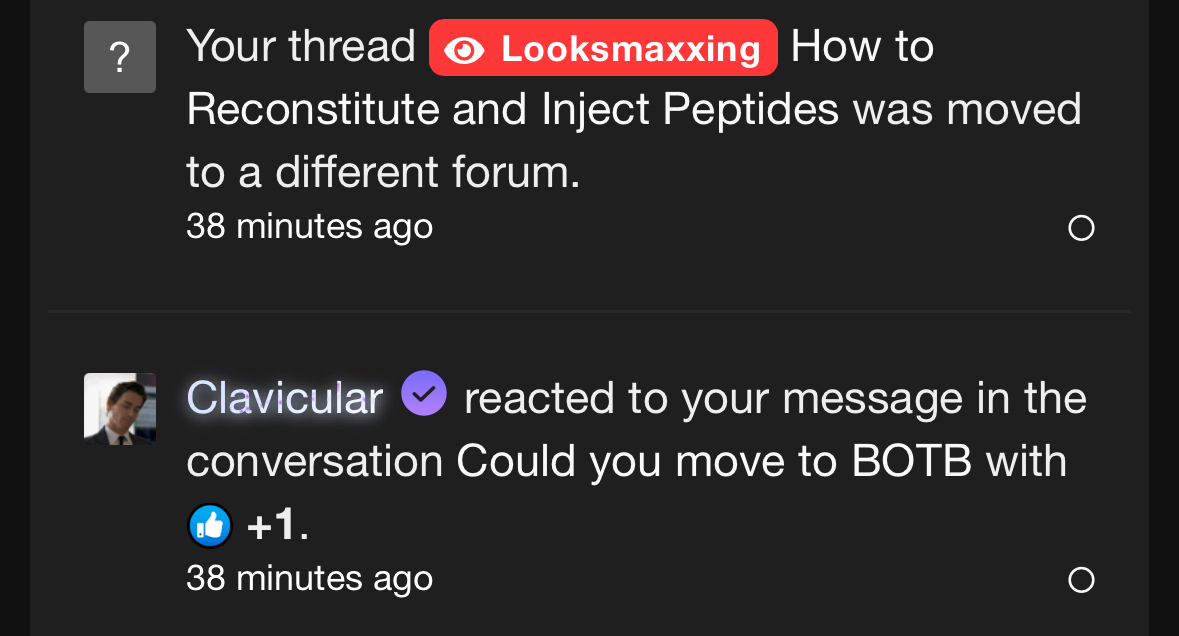This screenshot has width=1179, height=636.
Task: Open the red Looksmaxxing forum tag
Action: 603,48
